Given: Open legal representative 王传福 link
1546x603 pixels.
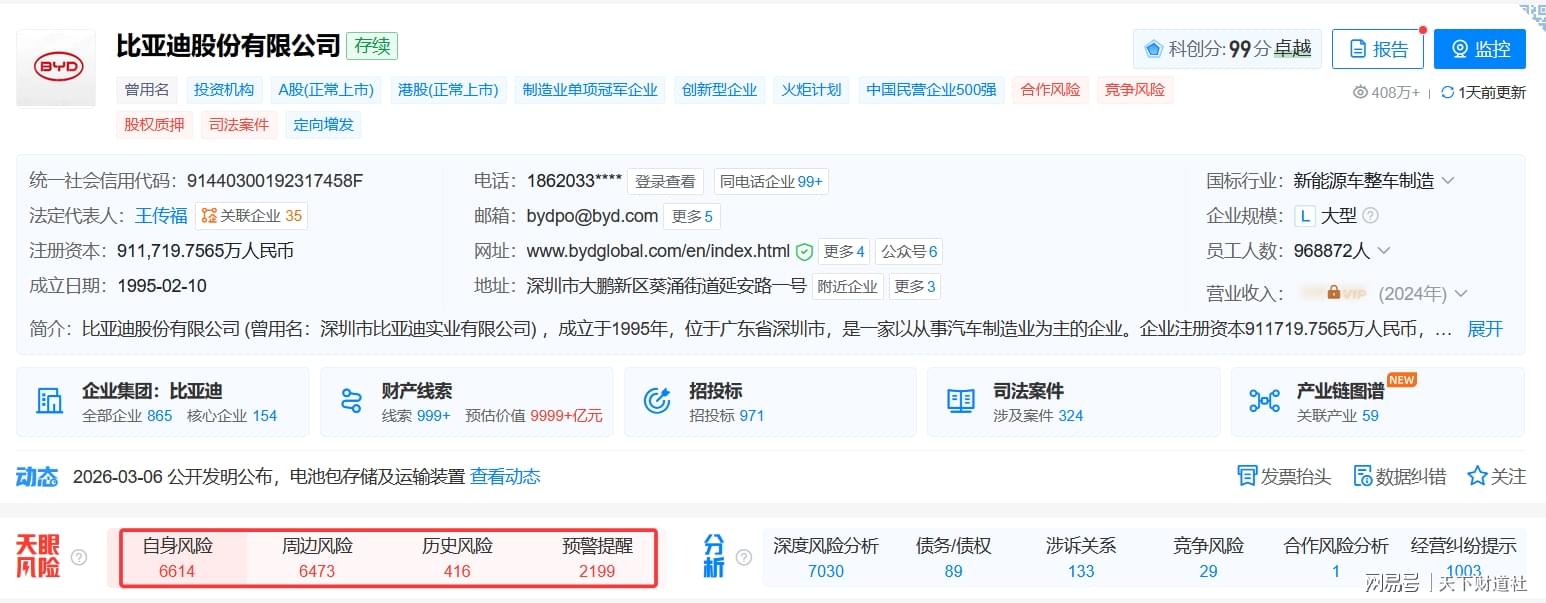Looking at the screenshot, I should point(161,215).
